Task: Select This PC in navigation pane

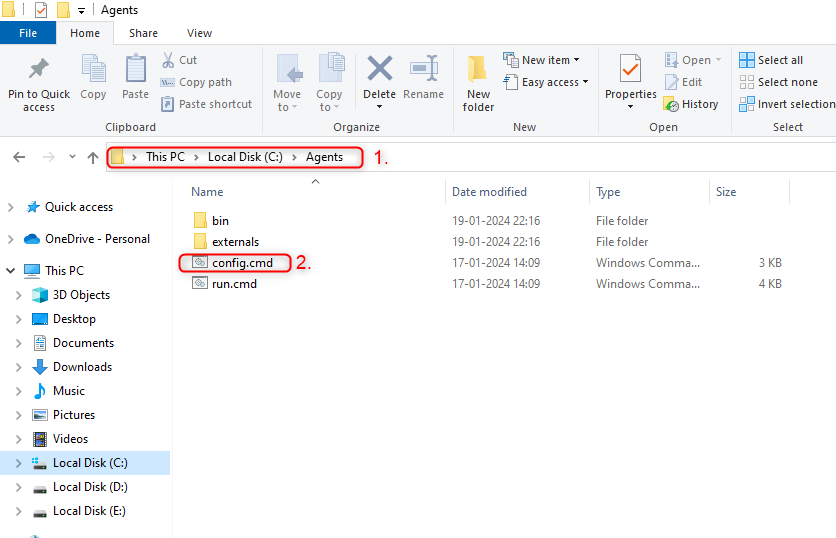Action: (x=64, y=270)
